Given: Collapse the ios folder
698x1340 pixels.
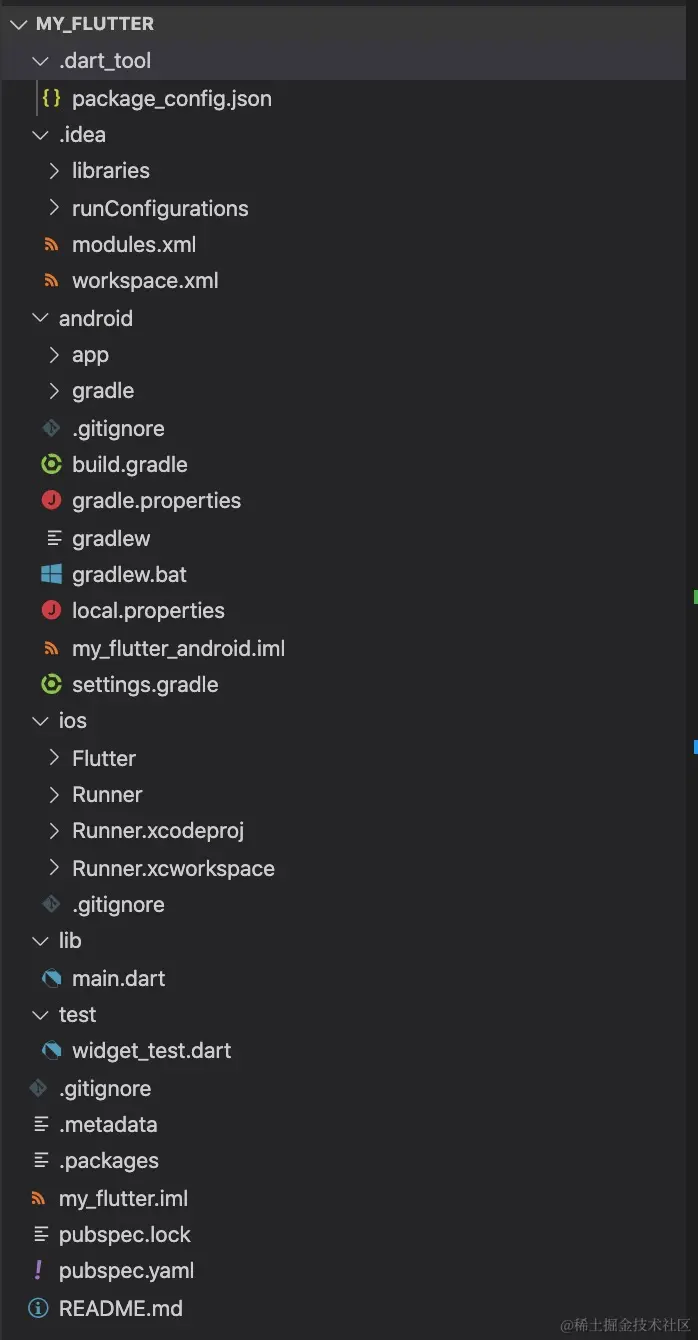Looking at the screenshot, I should 40,721.
